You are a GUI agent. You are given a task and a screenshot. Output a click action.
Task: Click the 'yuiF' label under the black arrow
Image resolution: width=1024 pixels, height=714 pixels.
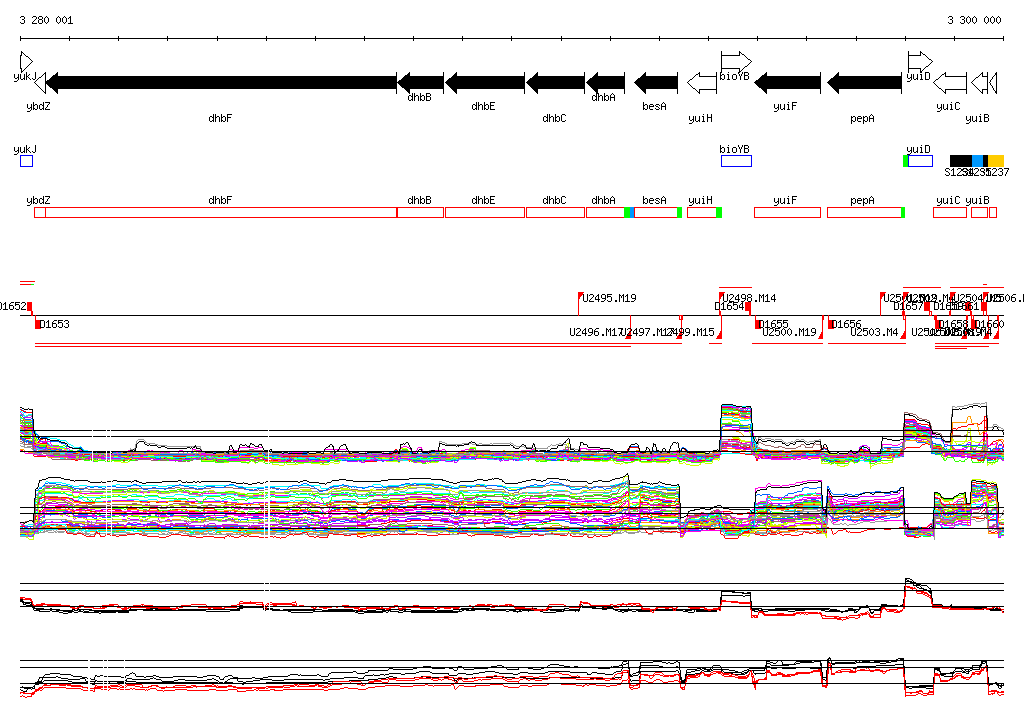[785, 106]
